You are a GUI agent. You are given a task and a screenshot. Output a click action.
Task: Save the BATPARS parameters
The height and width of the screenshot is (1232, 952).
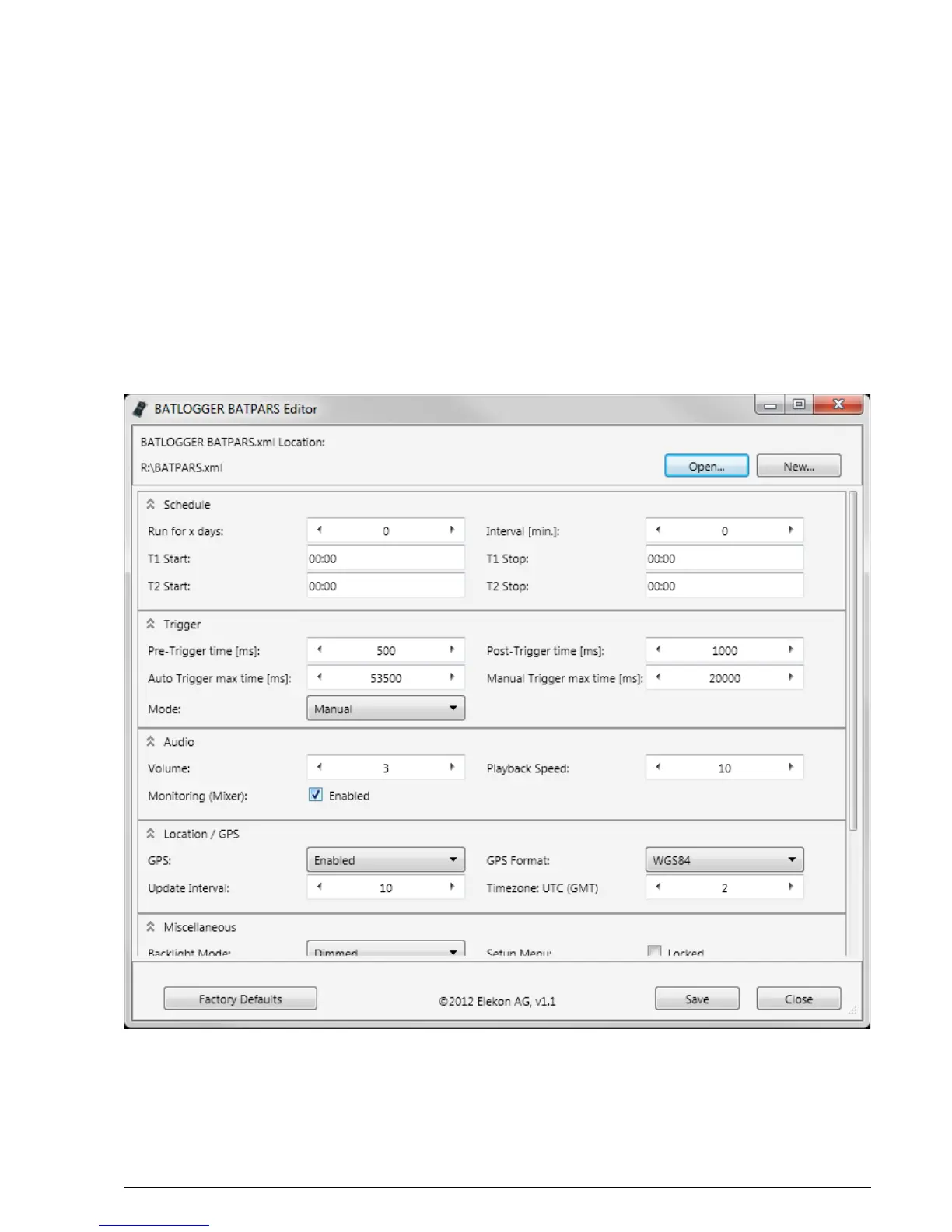pos(697,999)
